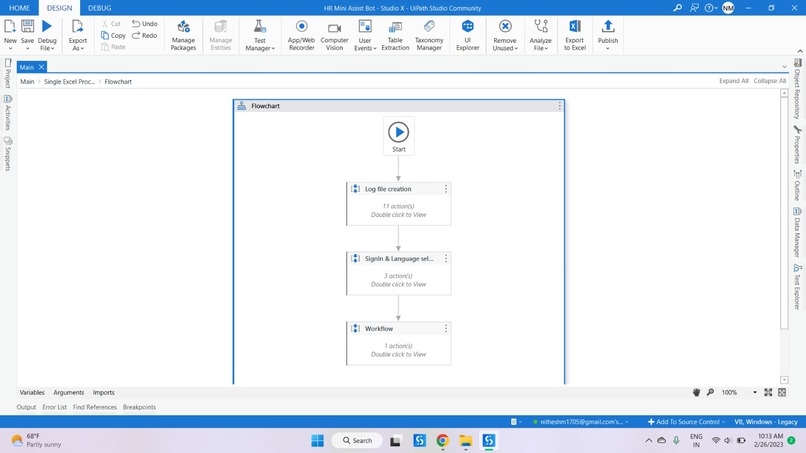The image size is (806, 453).
Task: Close the Main document tab
Action: (41, 67)
